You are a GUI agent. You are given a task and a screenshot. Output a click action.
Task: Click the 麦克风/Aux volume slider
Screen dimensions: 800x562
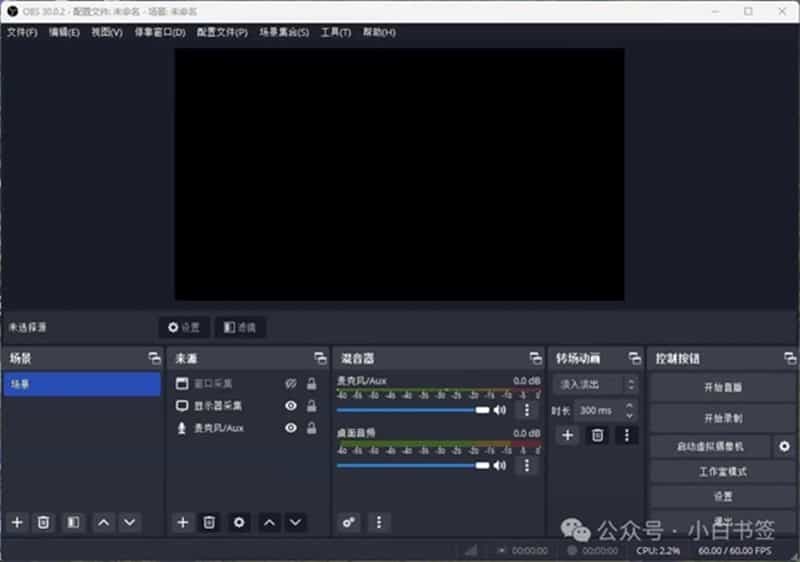[x=410, y=410]
